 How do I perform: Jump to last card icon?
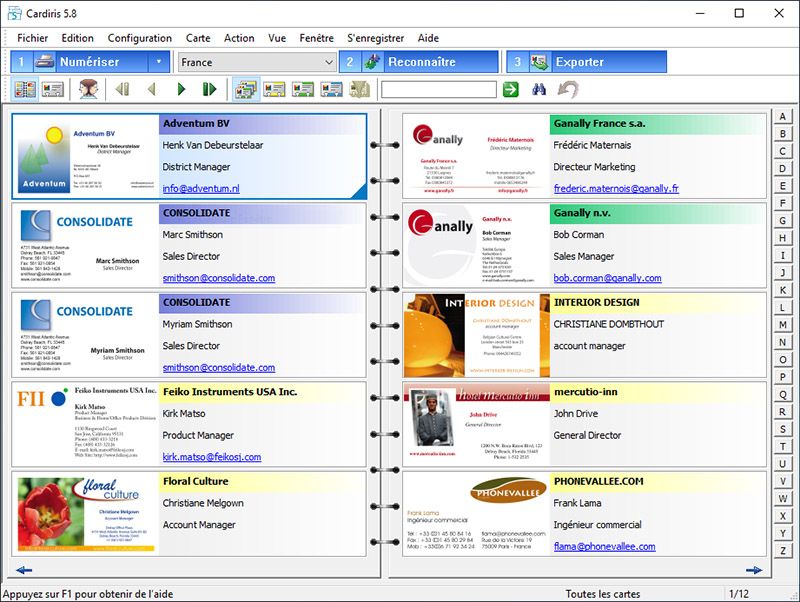coord(209,90)
